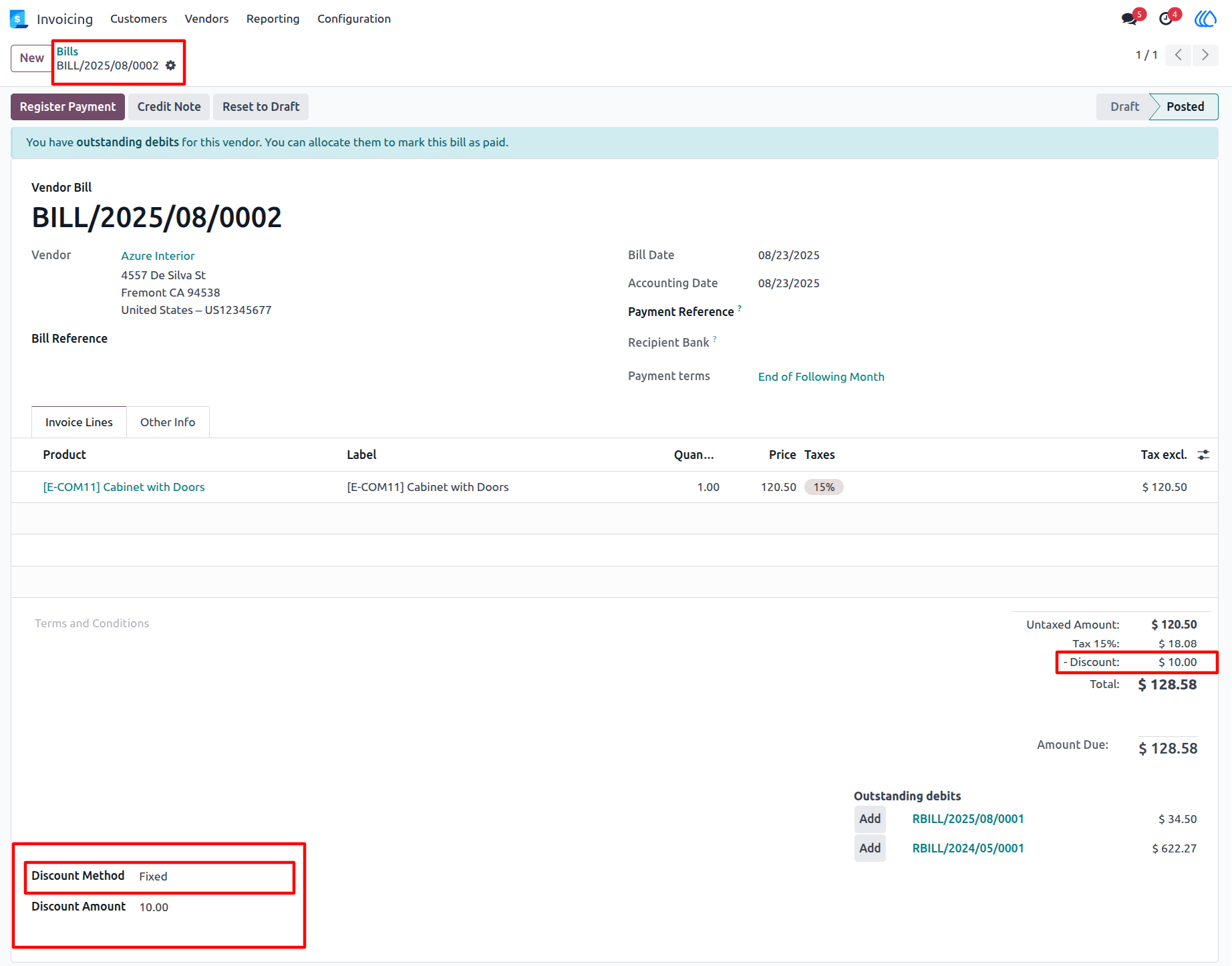
Task: Click Reset to Draft button
Action: [261, 107]
